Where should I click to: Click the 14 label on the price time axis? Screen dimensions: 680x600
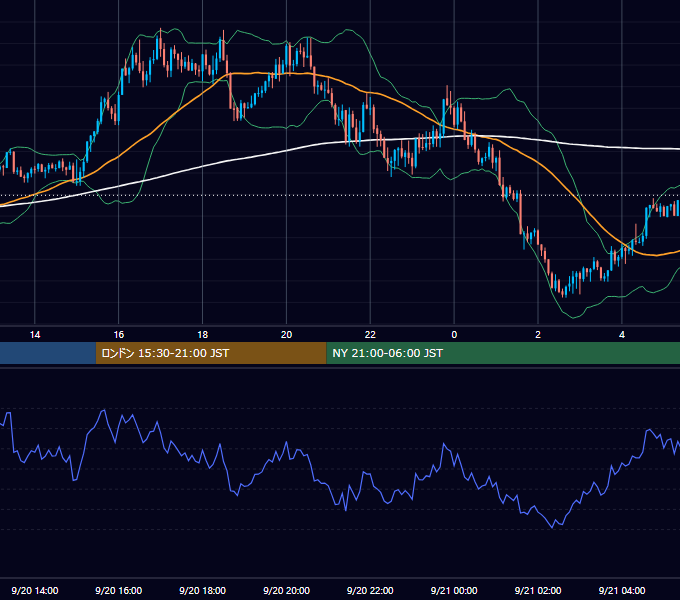point(35,335)
